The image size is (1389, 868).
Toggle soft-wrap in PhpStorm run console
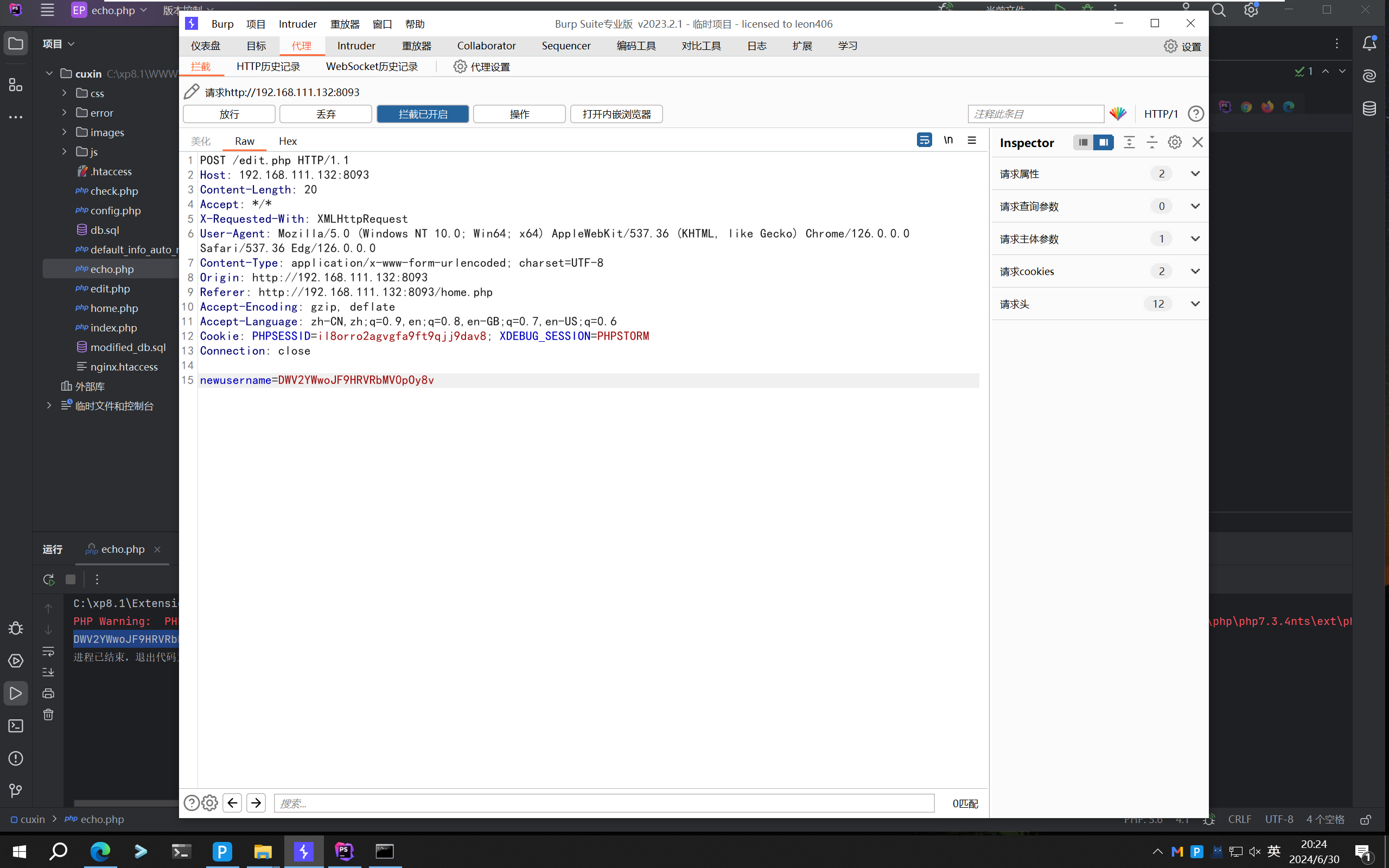48,651
